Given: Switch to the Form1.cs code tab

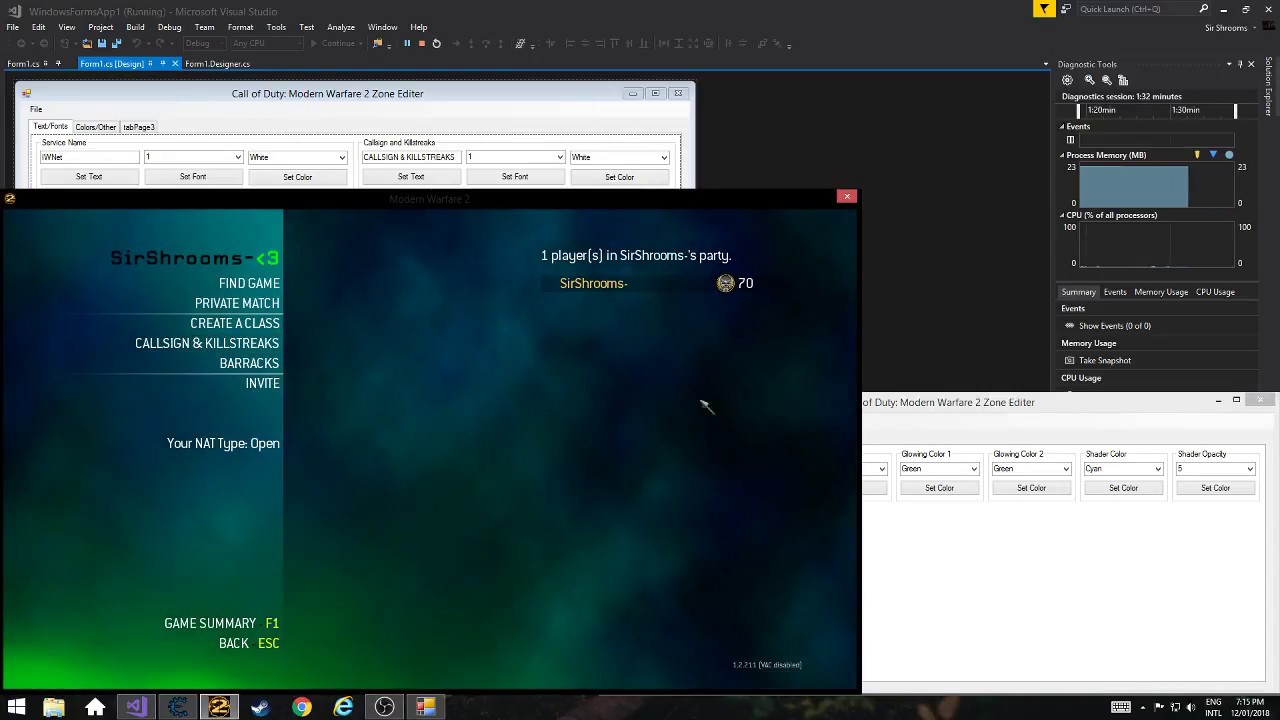Looking at the screenshot, I should [x=23, y=64].
